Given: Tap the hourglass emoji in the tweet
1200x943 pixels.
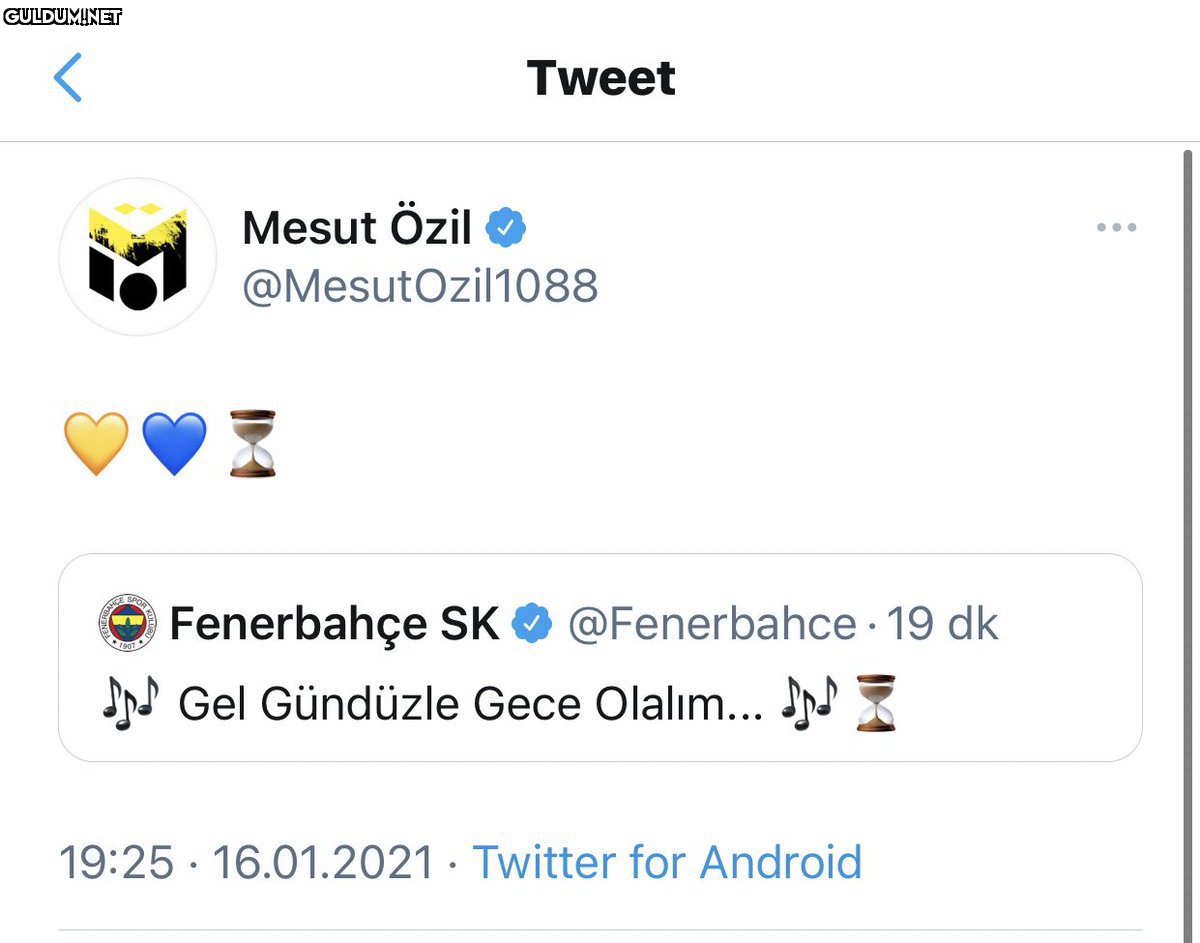Looking at the screenshot, I should pyautogui.click(x=251, y=443).
